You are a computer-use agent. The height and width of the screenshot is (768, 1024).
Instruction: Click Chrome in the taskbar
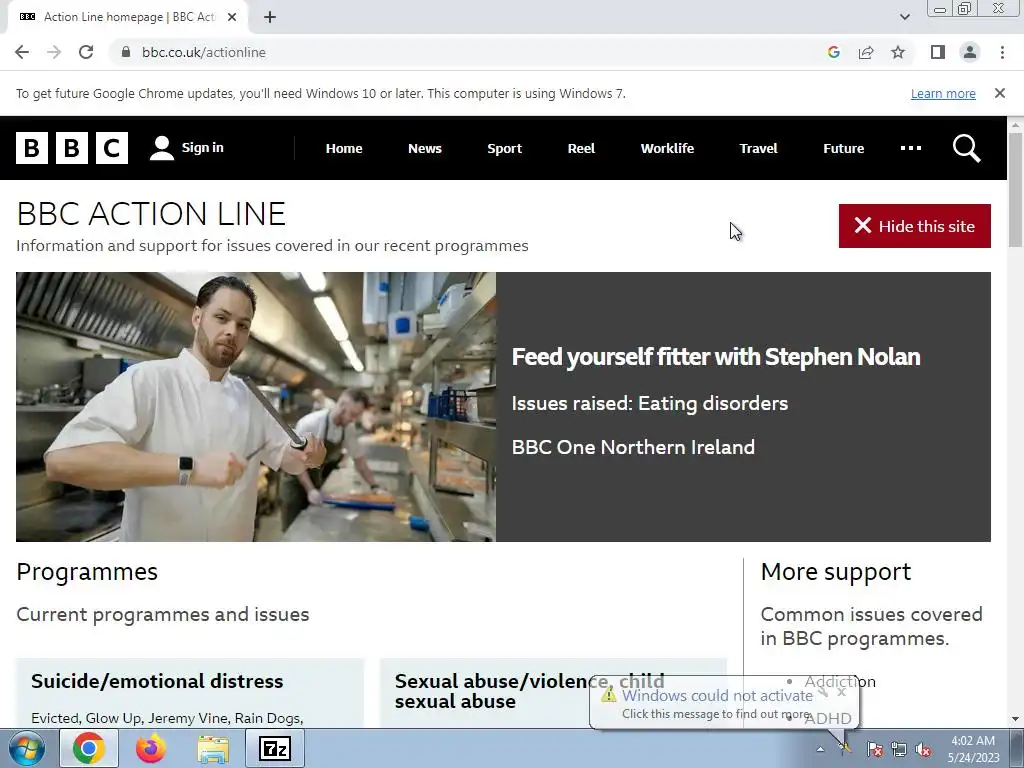click(x=89, y=748)
